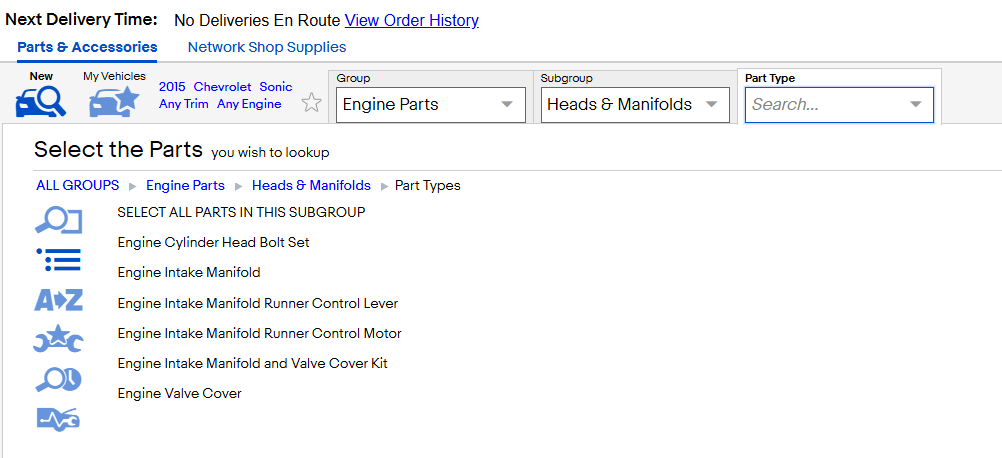Click SELECT ALL PARTS IN THIS SUBGROUP
This screenshot has height=458, width=1002.
(242, 212)
